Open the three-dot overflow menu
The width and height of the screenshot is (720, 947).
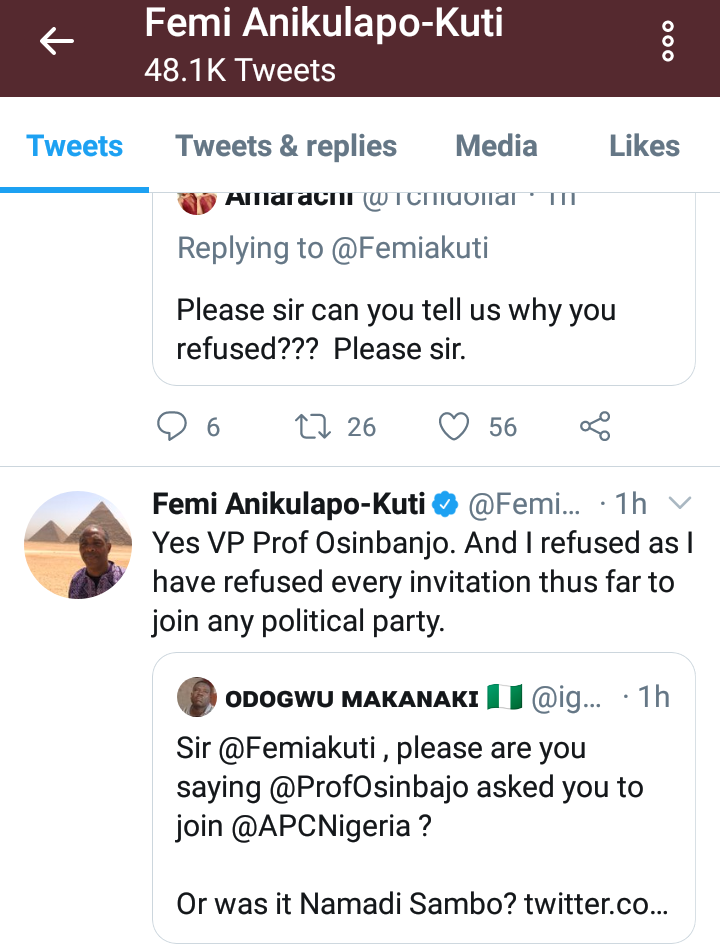pyautogui.click(x=668, y=41)
